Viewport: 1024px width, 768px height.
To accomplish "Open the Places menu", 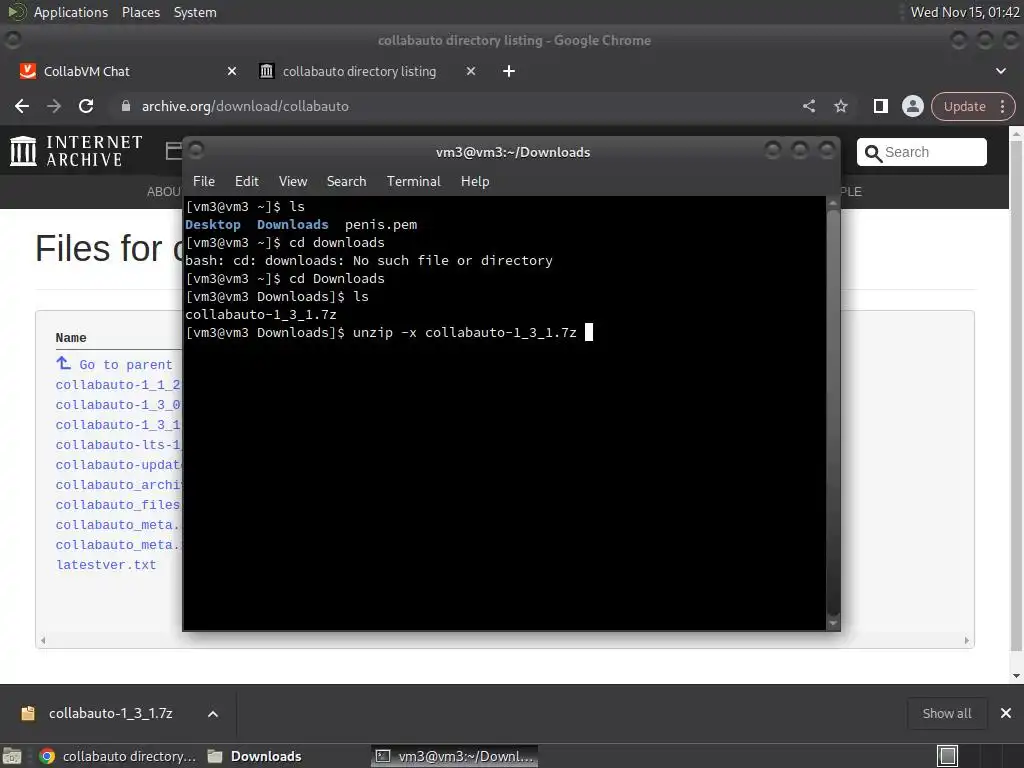I will [x=140, y=12].
